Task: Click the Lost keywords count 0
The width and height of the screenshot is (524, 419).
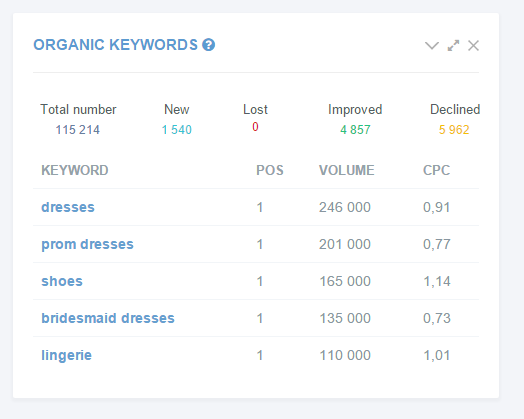Action: (255, 127)
